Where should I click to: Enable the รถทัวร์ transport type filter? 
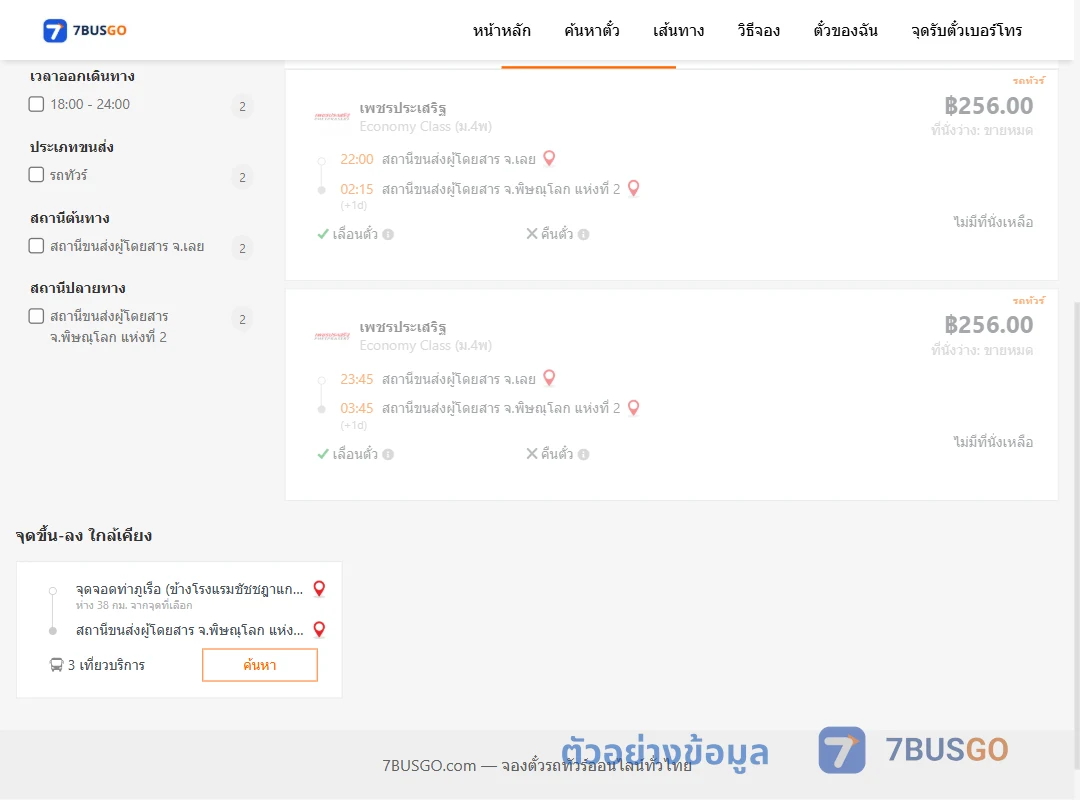coord(37,174)
